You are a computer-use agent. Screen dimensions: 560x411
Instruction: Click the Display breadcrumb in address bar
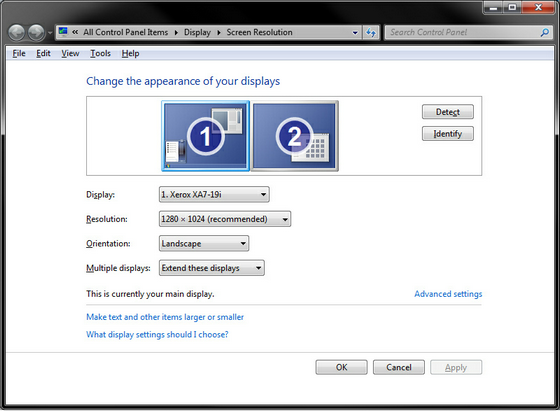[x=197, y=32]
